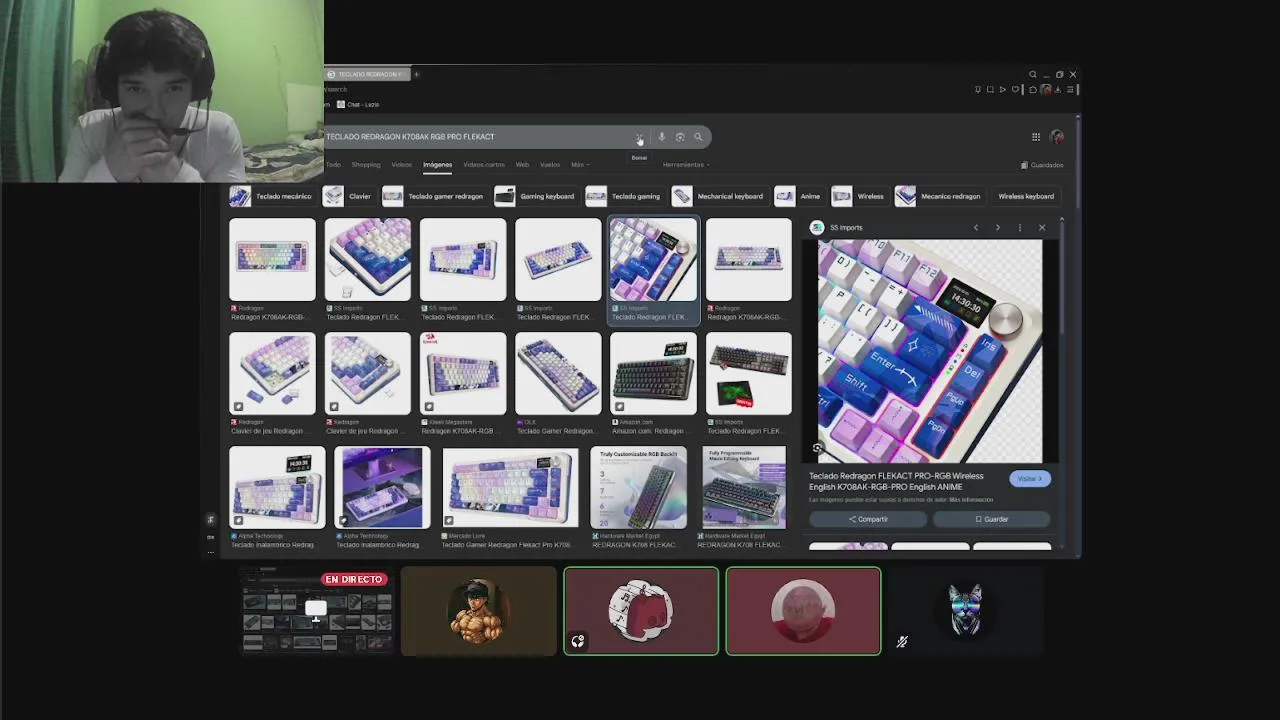Click the Compartir share button
This screenshot has height=720, width=1280.
pos(868,519)
